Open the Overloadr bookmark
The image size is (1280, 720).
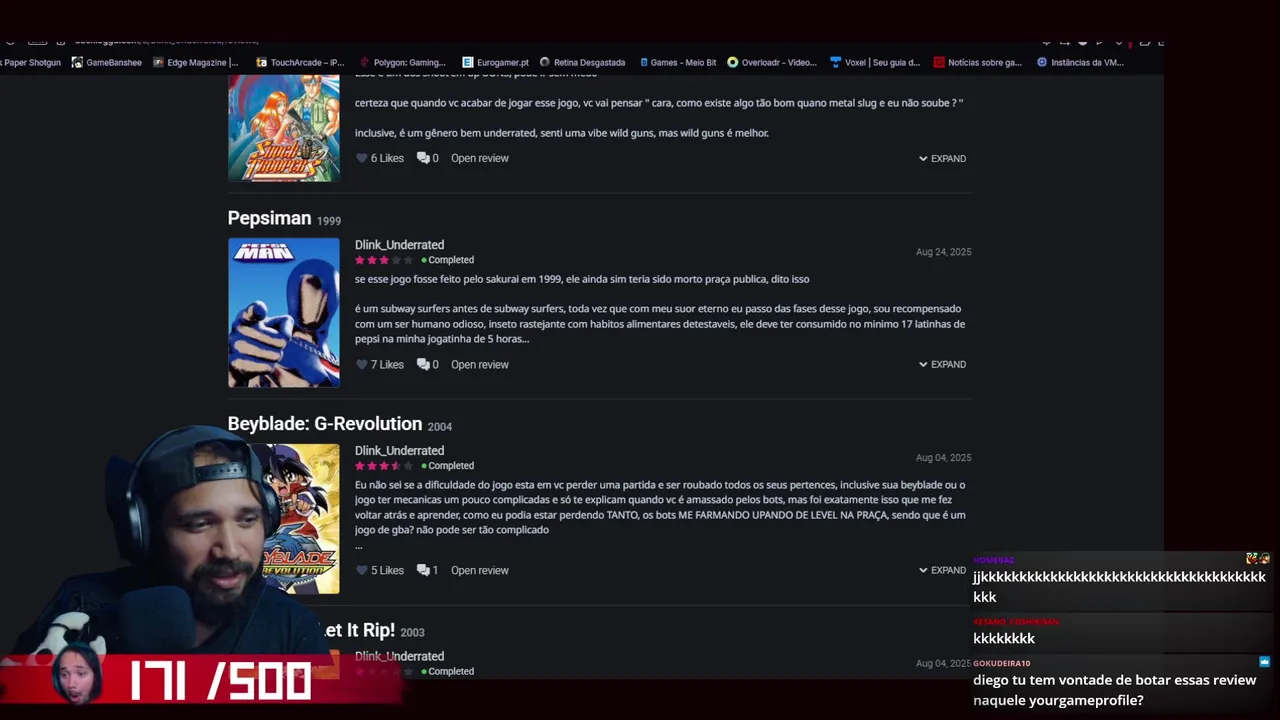[x=772, y=62]
